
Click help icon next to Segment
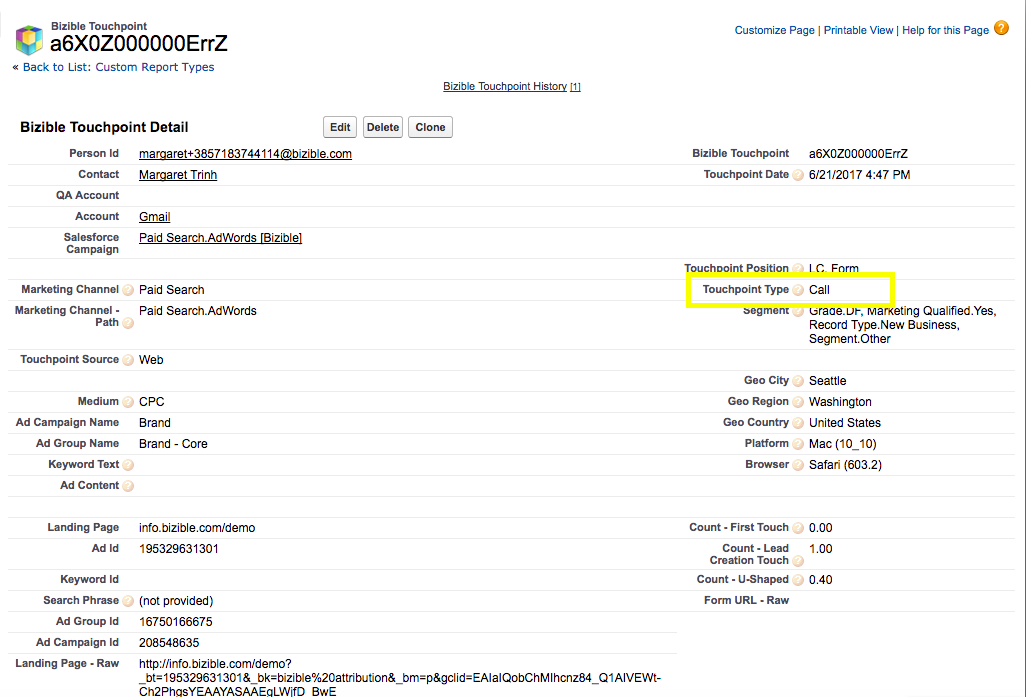coord(798,312)
